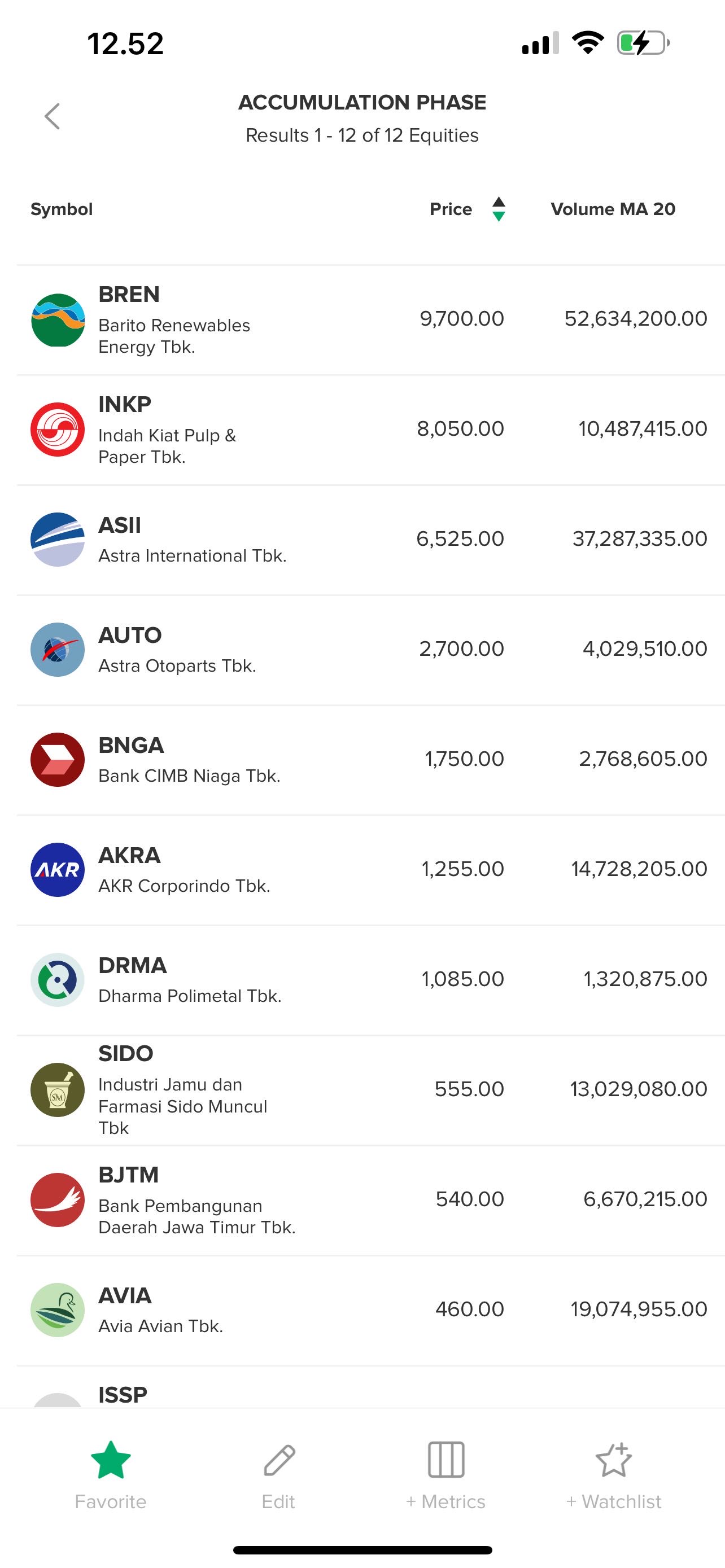
Task: Select the Symbol column header
Action: (62, 209)
